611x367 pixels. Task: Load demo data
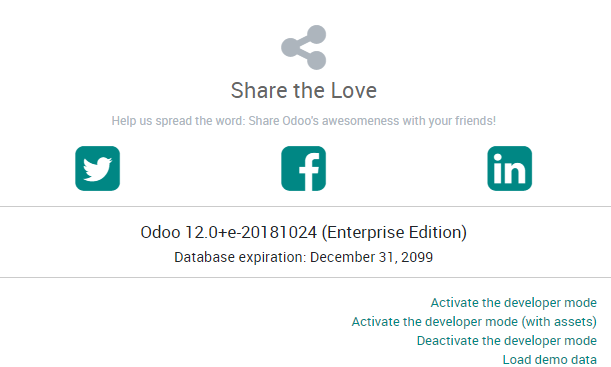549,360
